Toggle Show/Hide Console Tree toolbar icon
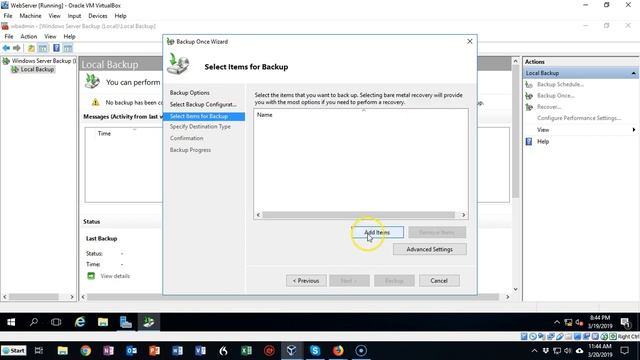 tap(43, 48)
